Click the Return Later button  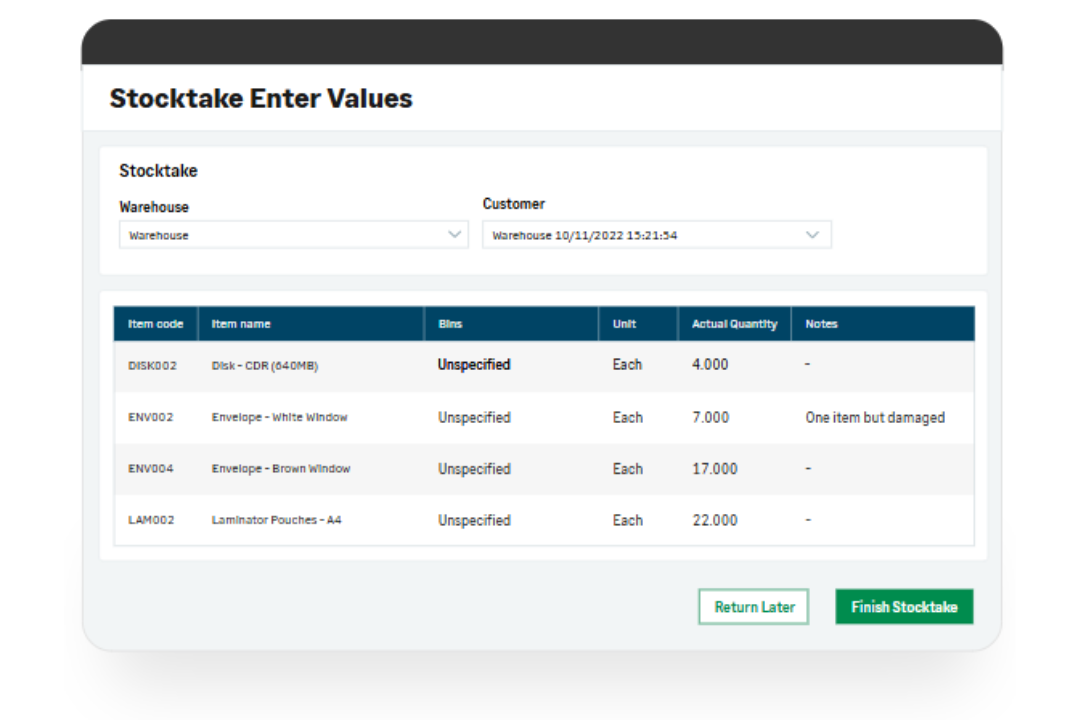(x=754, y=607)
